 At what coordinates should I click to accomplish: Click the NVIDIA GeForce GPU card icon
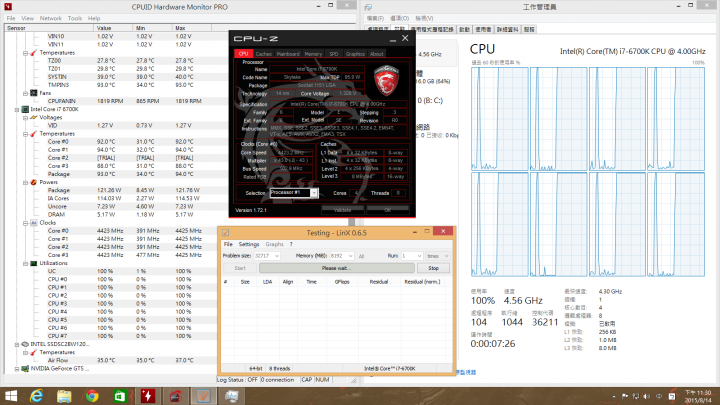pyautogui.click(x=26, y=368)
